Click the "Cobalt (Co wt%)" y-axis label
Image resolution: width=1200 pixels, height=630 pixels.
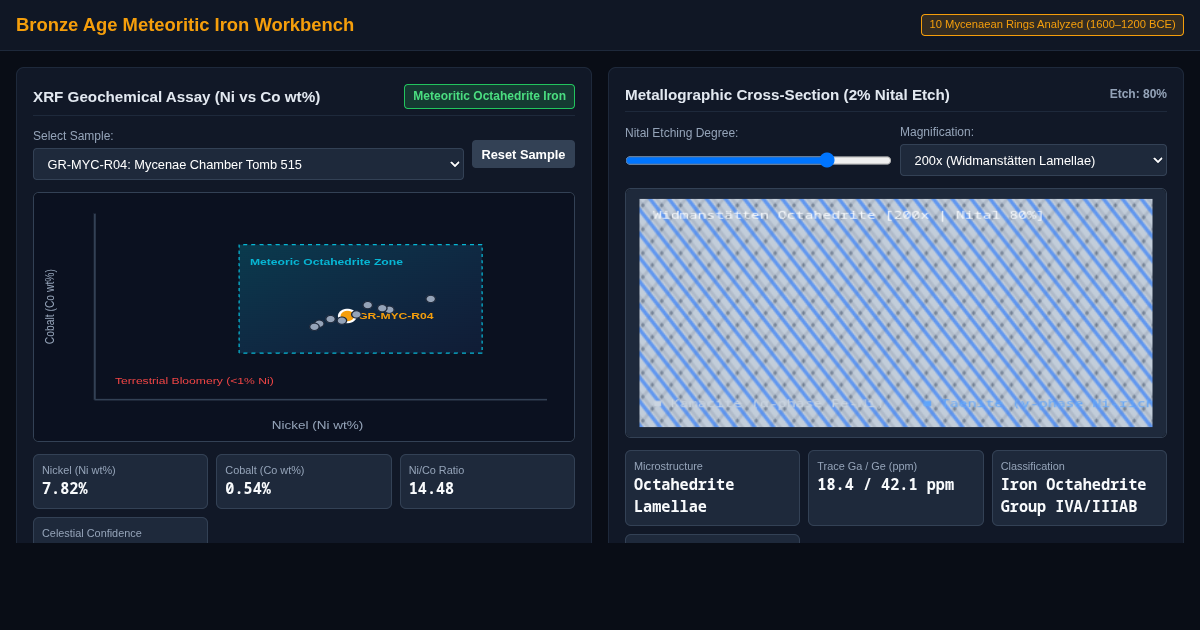(50, 307)
